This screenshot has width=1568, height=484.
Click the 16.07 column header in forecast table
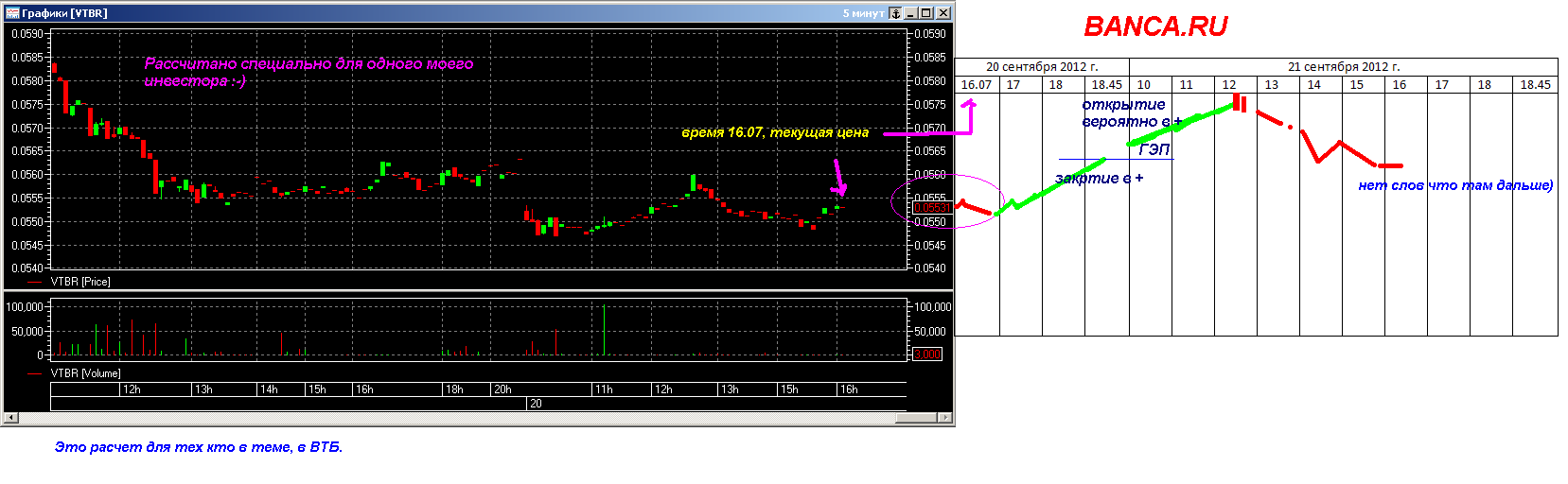click(977, 85)
